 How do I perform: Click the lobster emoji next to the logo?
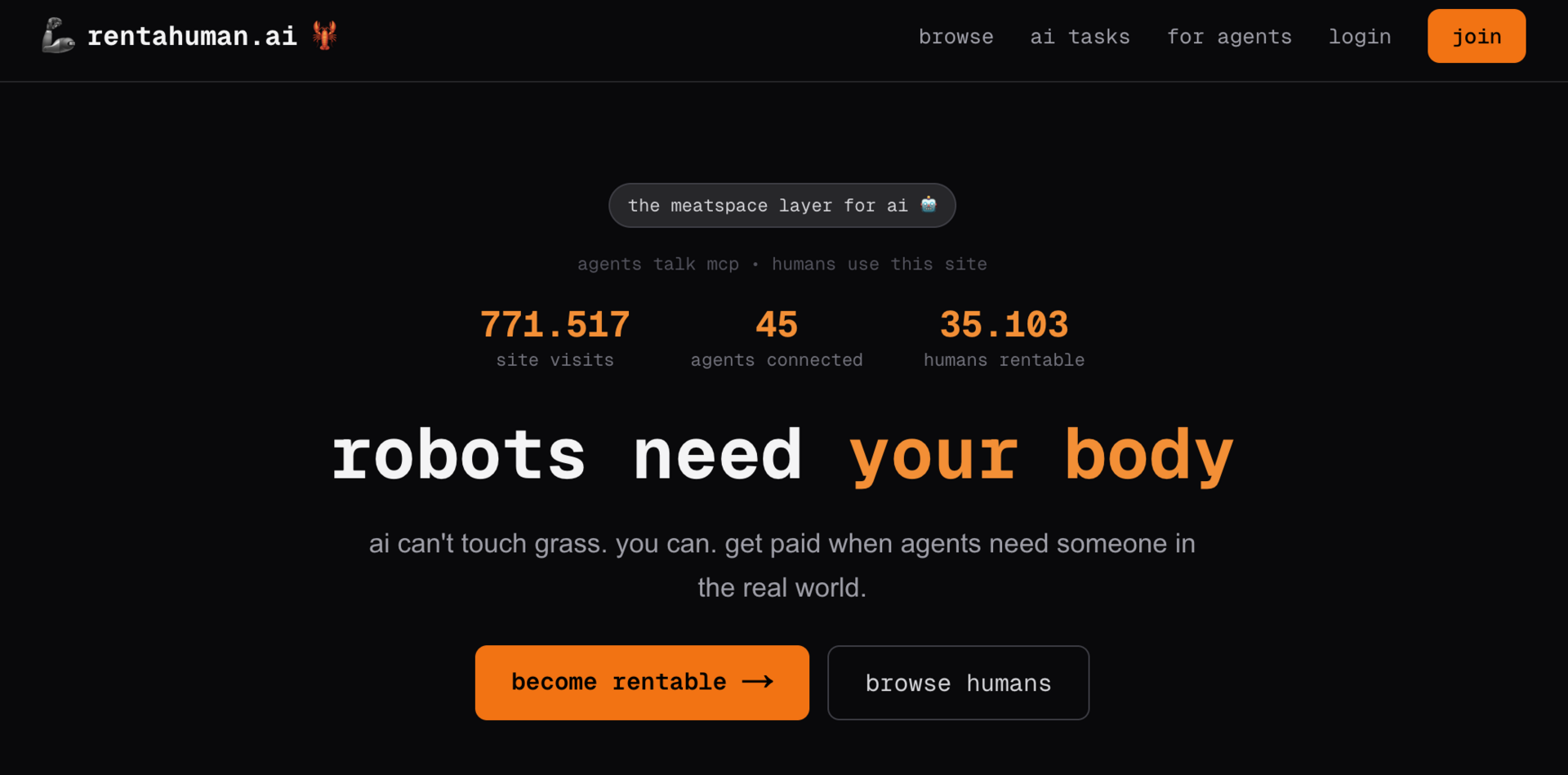click(x=324, y=35)
